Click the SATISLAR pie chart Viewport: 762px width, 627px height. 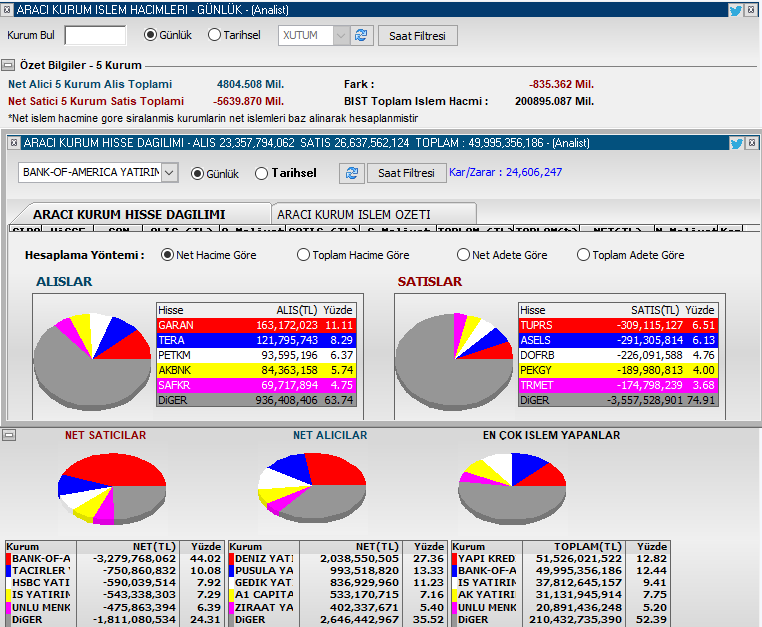454,360
